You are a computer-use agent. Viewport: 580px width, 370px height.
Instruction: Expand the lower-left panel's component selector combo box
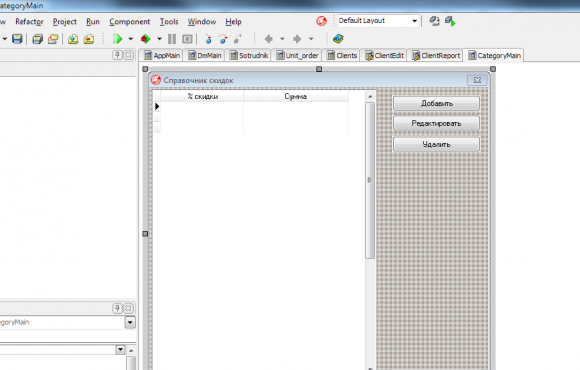pos(130,322)
